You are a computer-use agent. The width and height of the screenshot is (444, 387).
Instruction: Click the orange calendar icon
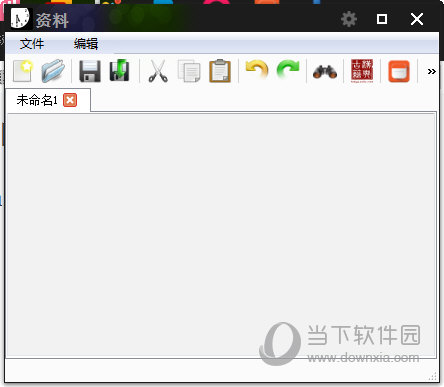[399, 71]
